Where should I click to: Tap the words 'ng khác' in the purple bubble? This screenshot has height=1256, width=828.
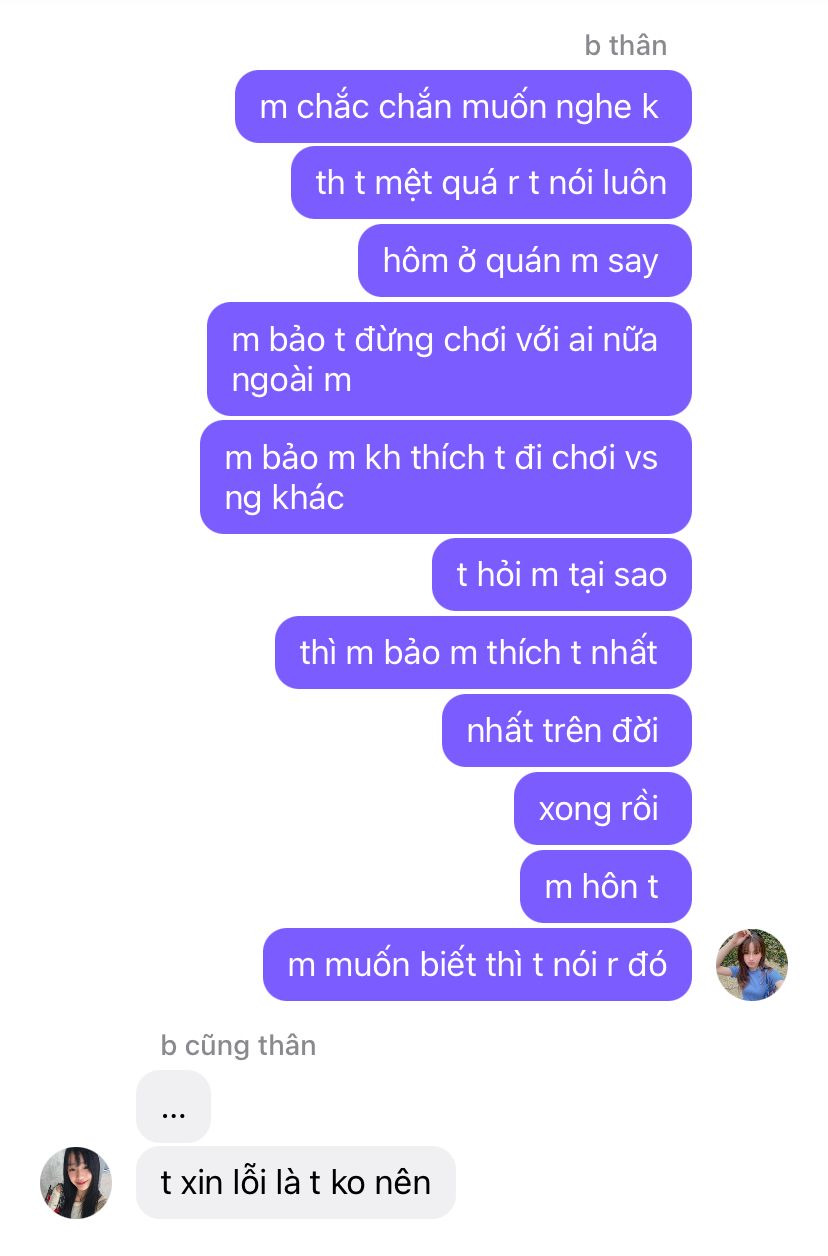click(284, 498)
